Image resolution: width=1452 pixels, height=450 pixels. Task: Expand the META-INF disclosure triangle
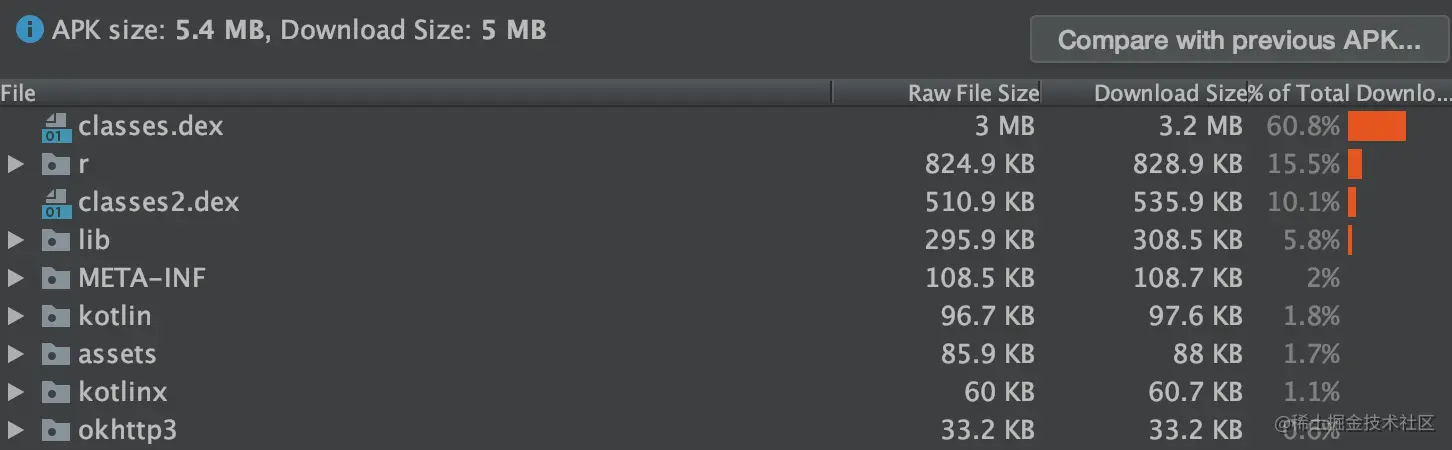(x=15, y=278)
